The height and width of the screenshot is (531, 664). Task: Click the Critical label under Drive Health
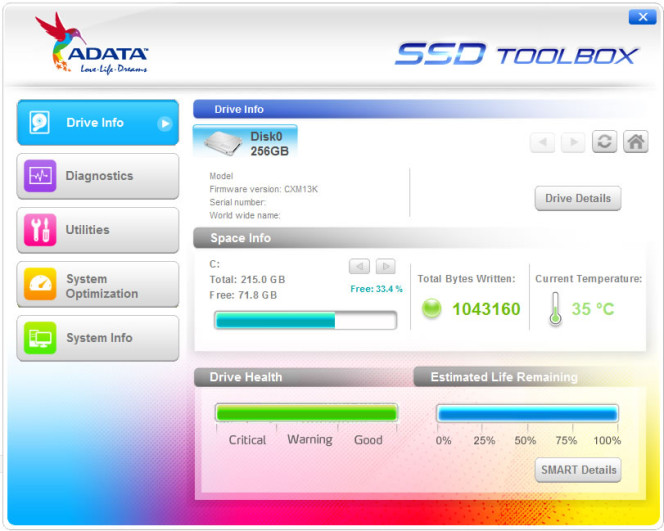(x=247, y=440)
